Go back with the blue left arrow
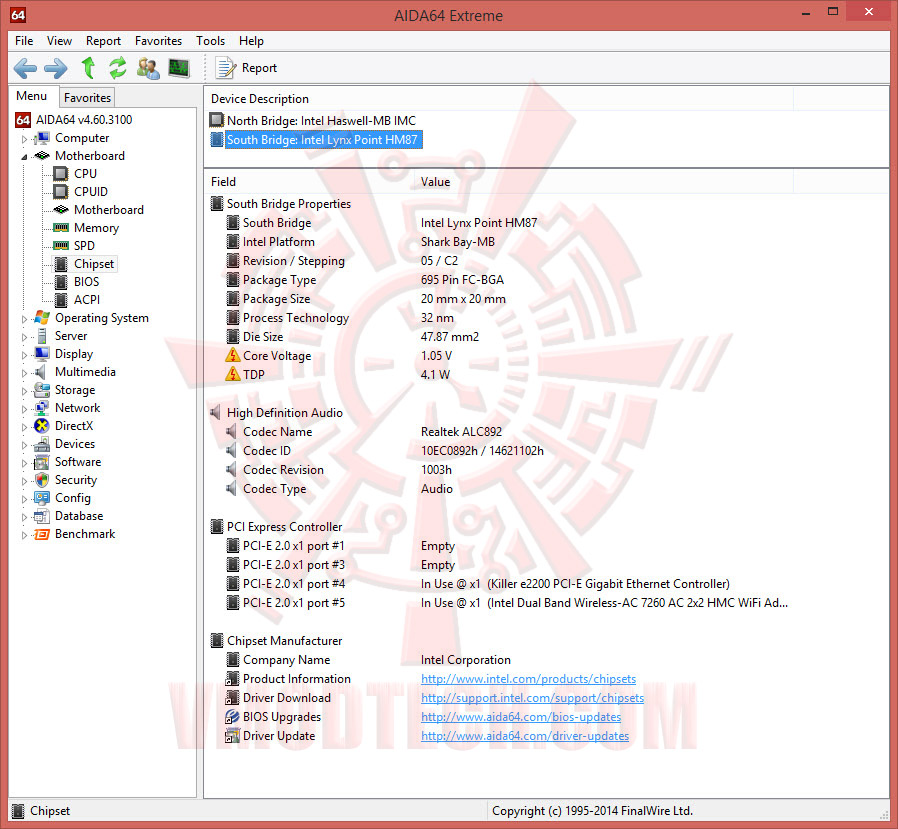The width and height of the screenshot is (898, 829). point(25,68)
